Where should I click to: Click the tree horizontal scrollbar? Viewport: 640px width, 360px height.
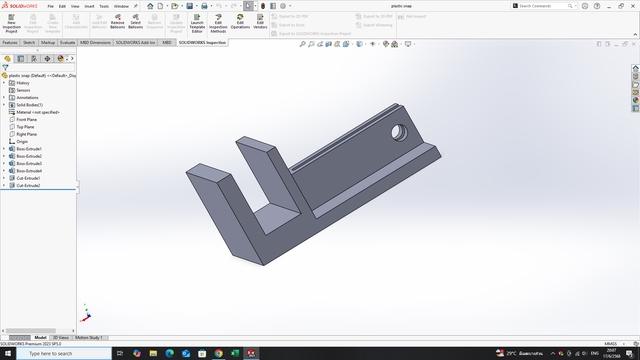[31, 331]
